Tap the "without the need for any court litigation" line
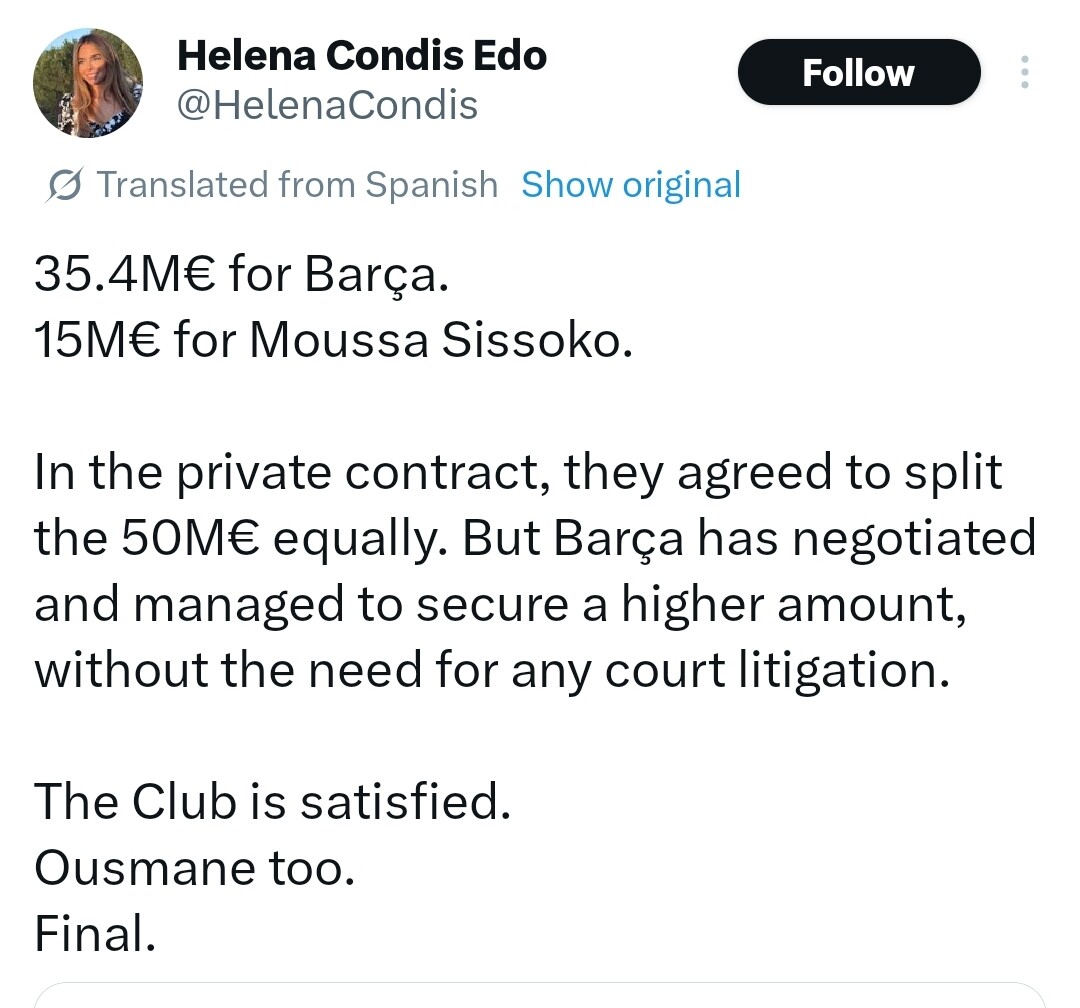 point(490,669)
